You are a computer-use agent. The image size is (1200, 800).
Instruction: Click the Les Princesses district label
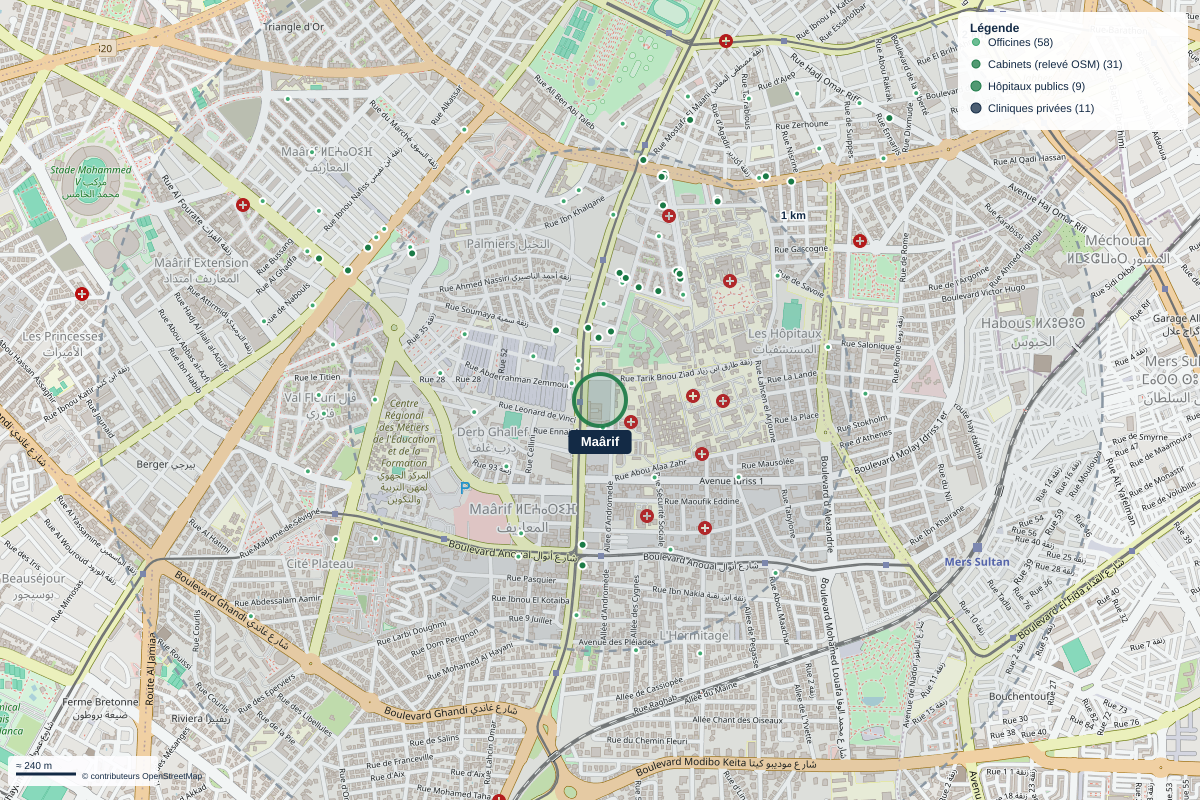click(62, 344)
